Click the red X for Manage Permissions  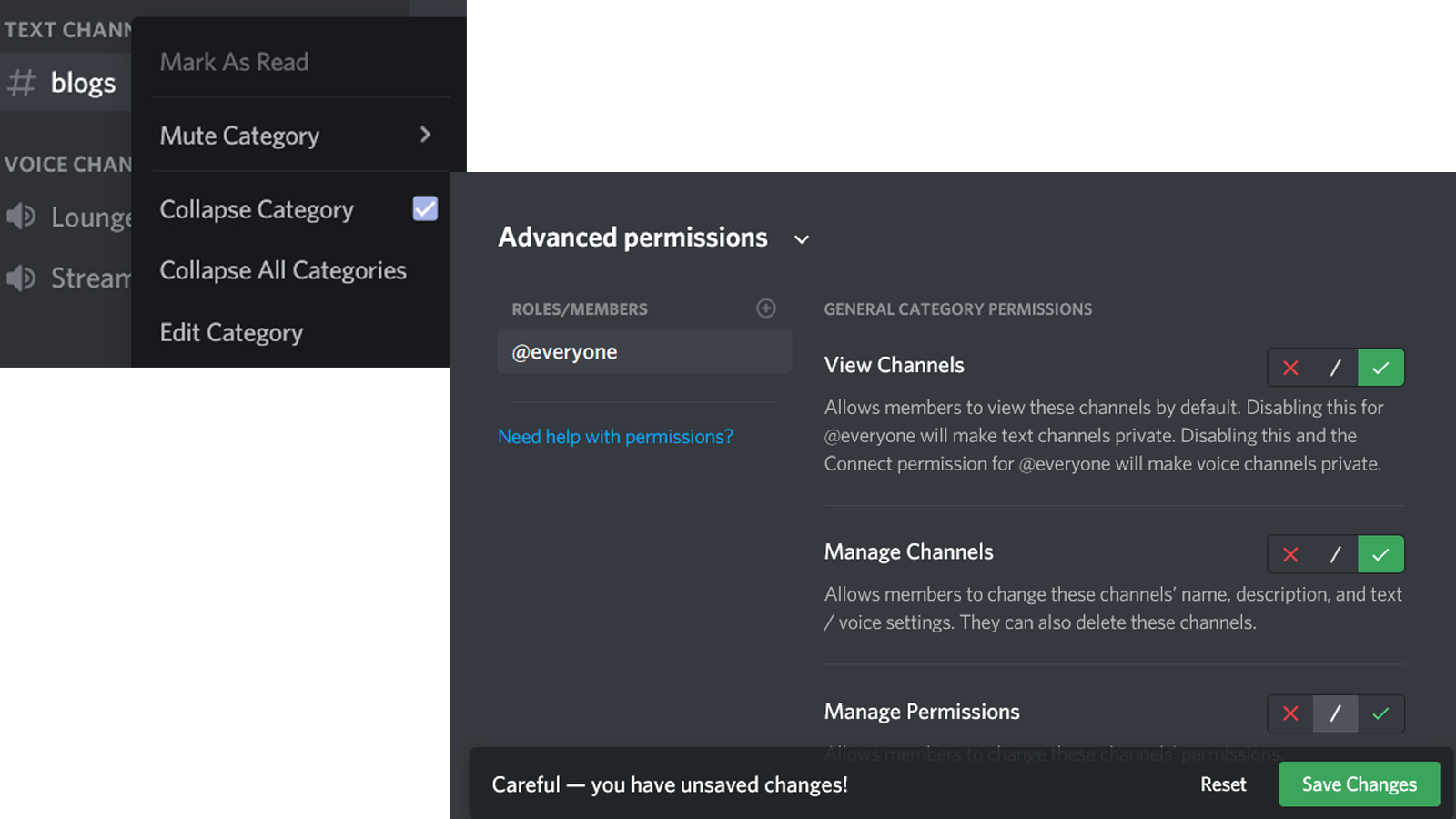[1290, 713]
